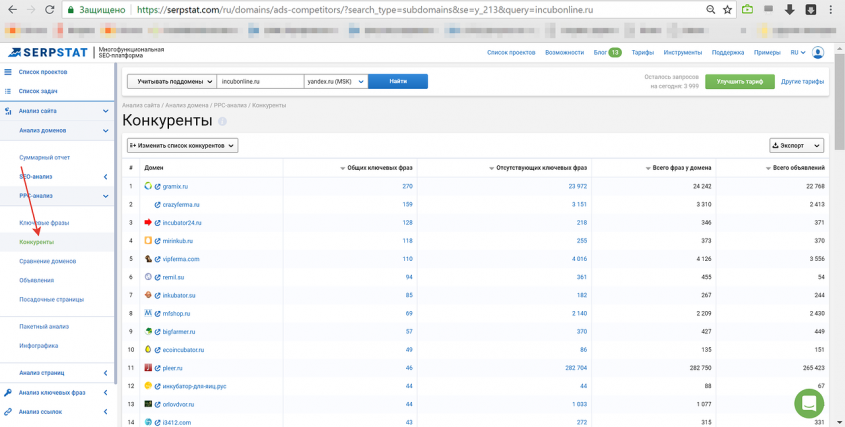Collapse the PPC-анализ sidebar section
The height and width of the screenshot is (427, 845).
(x=106, y=196)
